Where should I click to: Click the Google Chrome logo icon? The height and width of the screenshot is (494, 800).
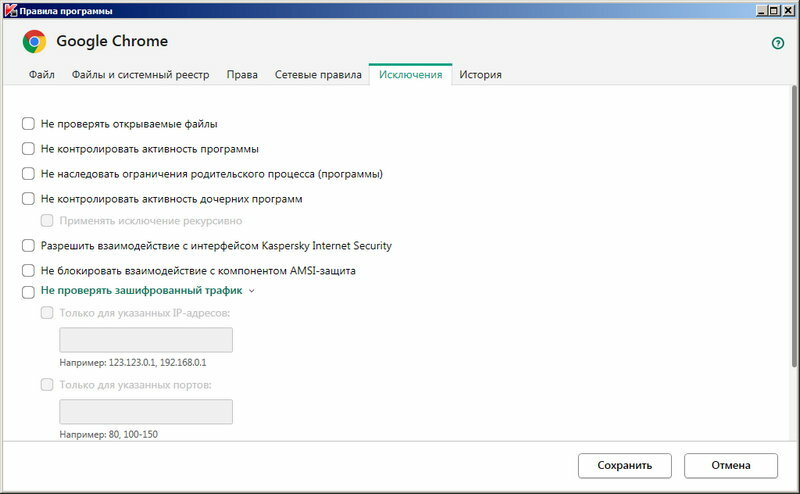(x=34, y=41)
